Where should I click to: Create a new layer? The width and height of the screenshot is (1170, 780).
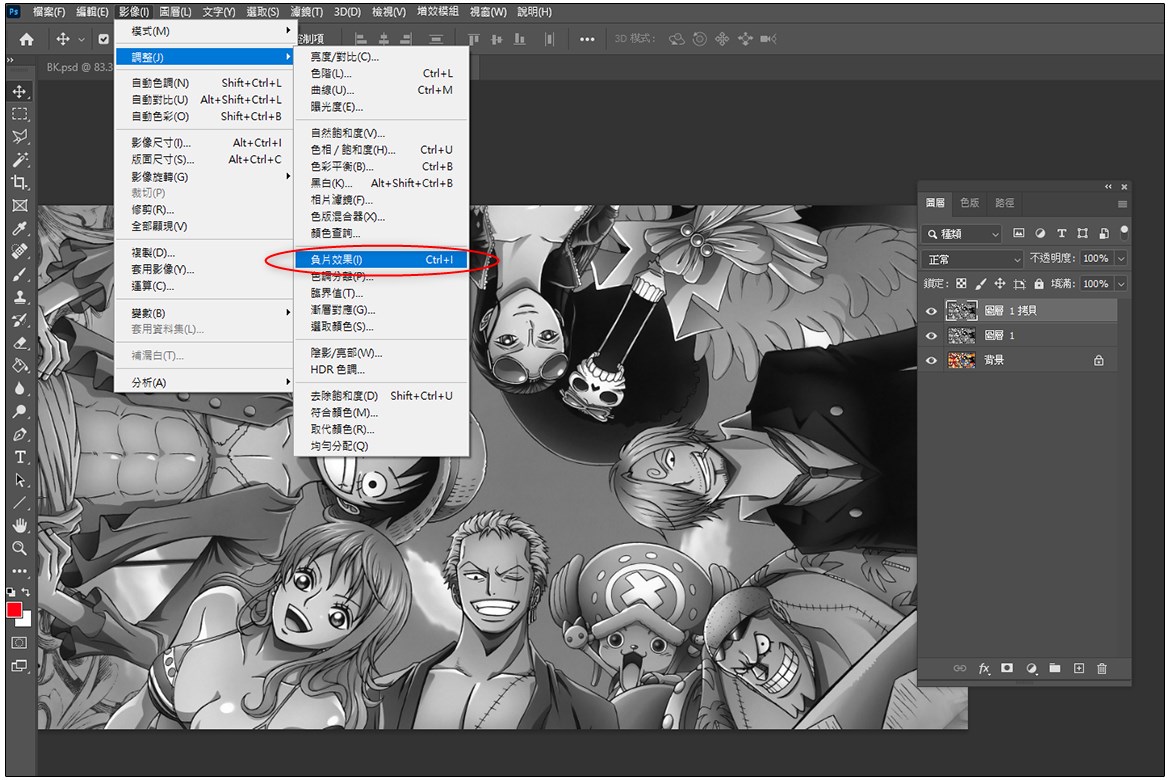tap(1078, 668)
